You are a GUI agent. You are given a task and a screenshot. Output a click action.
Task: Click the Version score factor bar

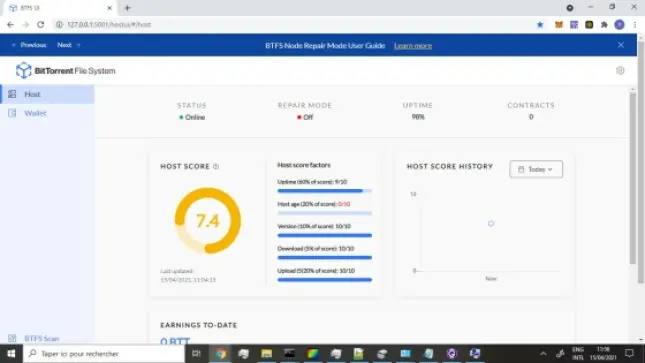click(325, 235)
